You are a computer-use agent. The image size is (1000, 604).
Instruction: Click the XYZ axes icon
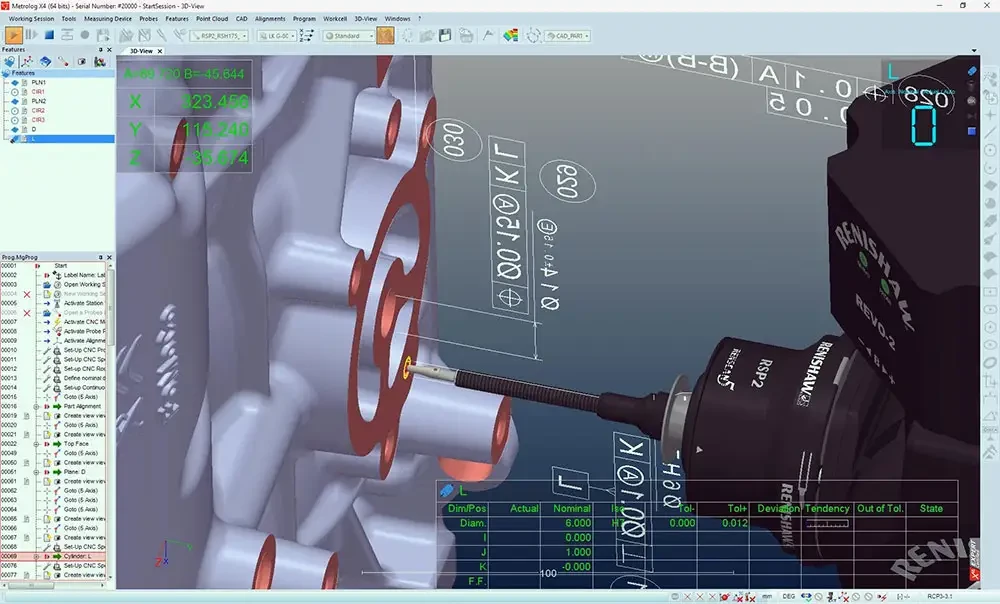[x=307, y=36]
